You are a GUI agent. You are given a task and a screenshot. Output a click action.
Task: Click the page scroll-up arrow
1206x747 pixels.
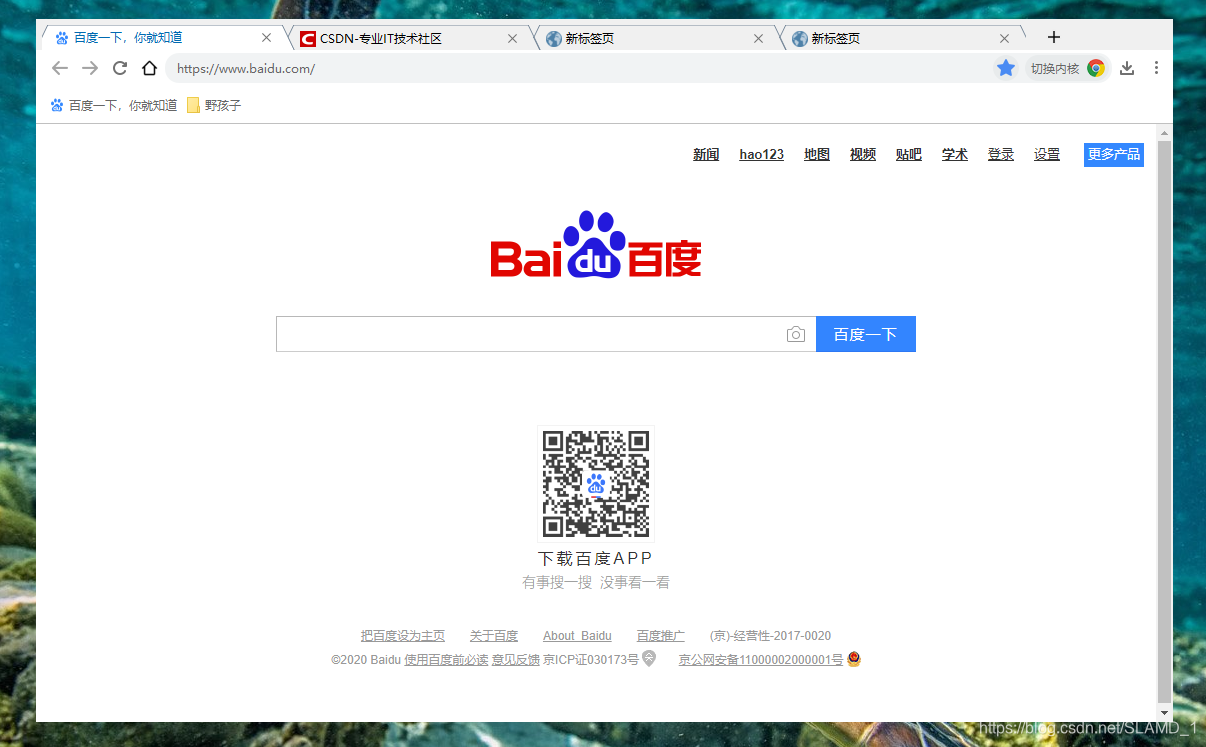click(1164, 133)
